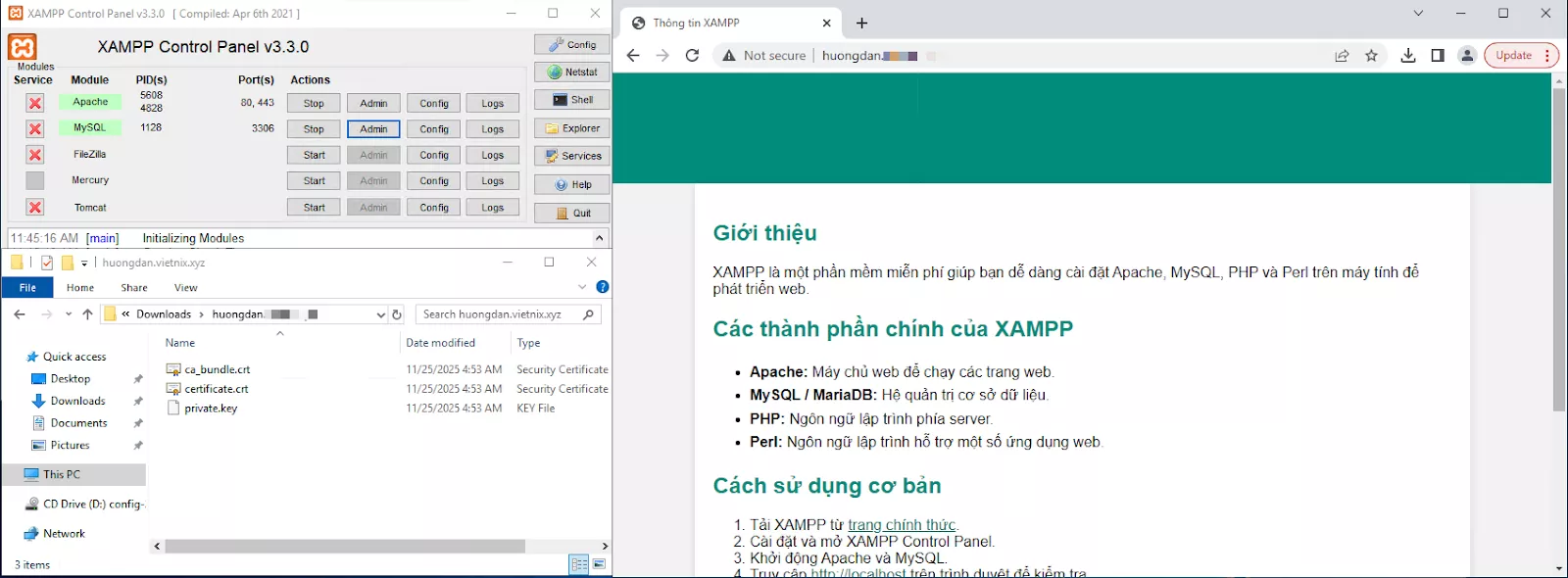Open Explorer help blue question icon
1568x578 pixels.
click(603, 287)
